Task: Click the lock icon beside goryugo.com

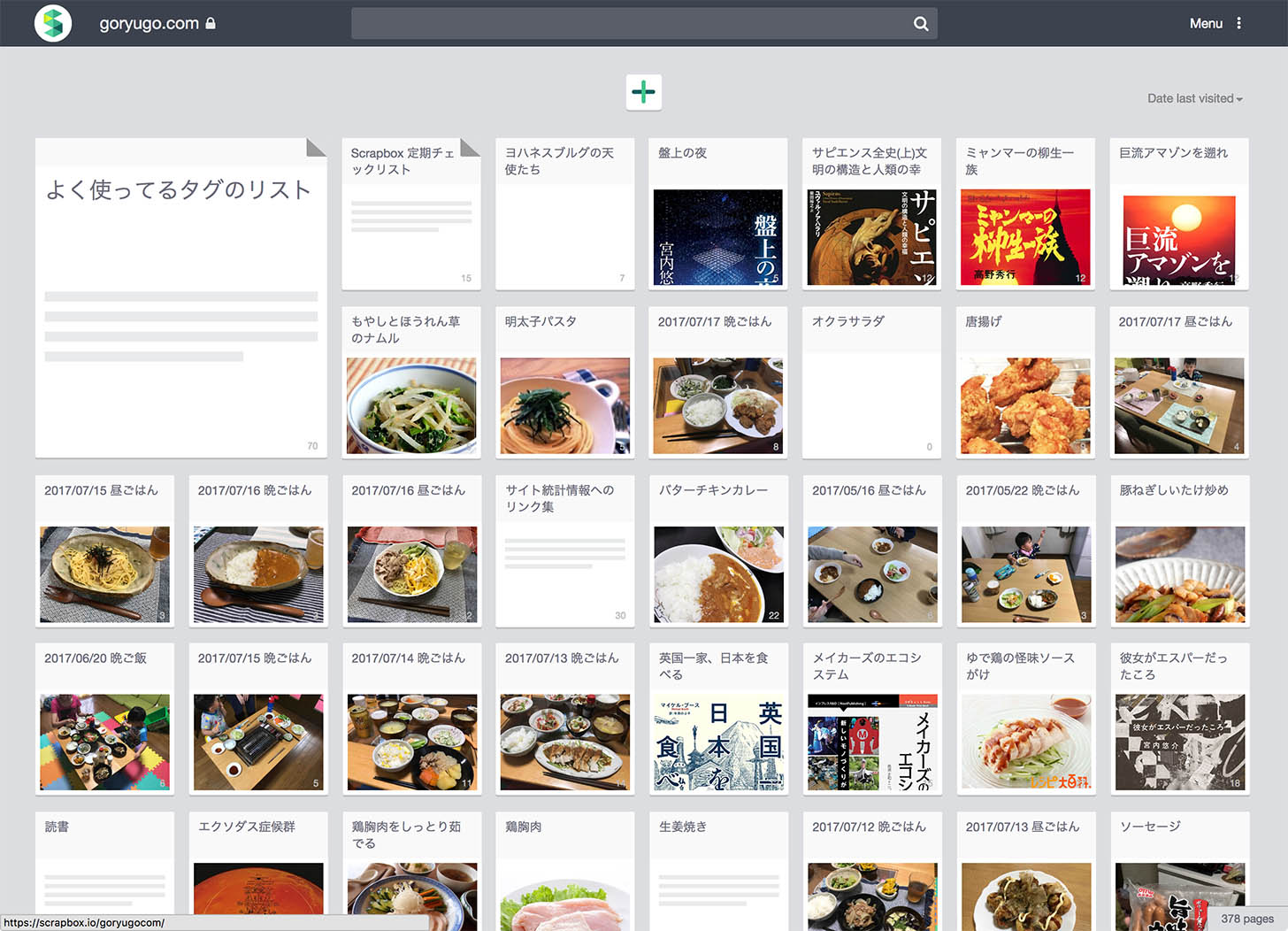Action: [x=211, y=23]
